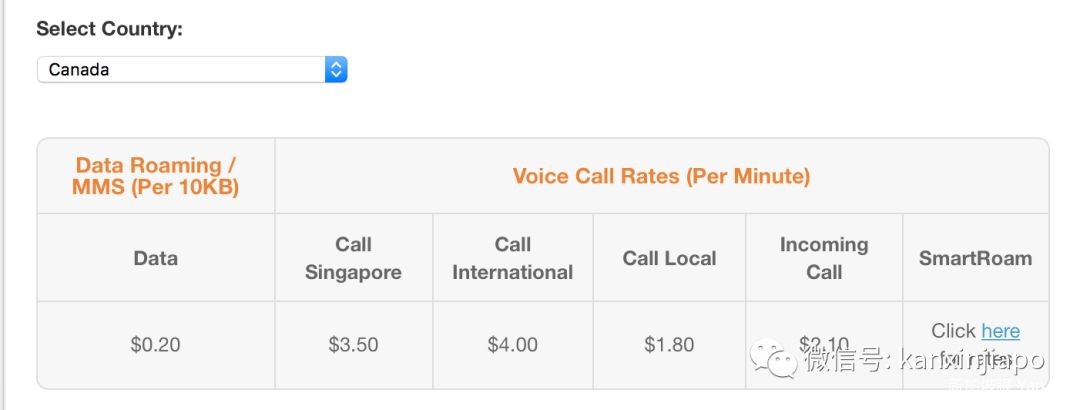Click the Data Roaming / MMS header
Image resolution: width=1080 pixels, height=410 pixels.
tap(156, 176)
